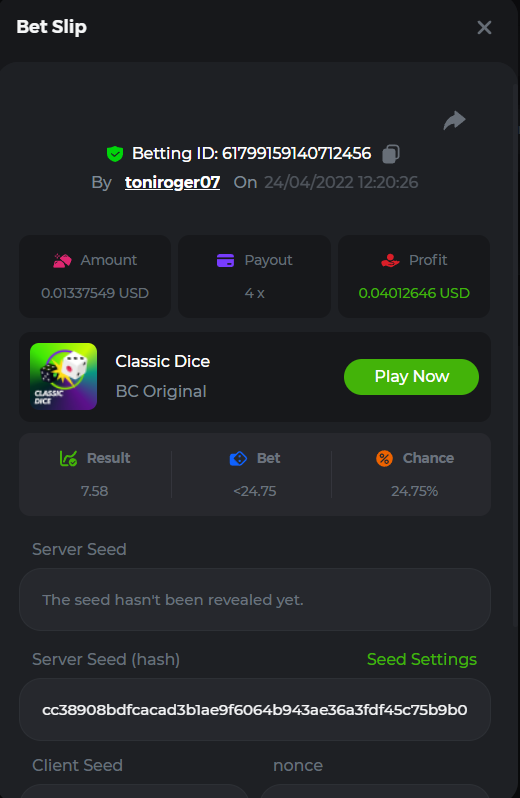Click the blue Bet dice icon
The height and width of the screenshot is (798, 520).
click(x=238, y=459)
